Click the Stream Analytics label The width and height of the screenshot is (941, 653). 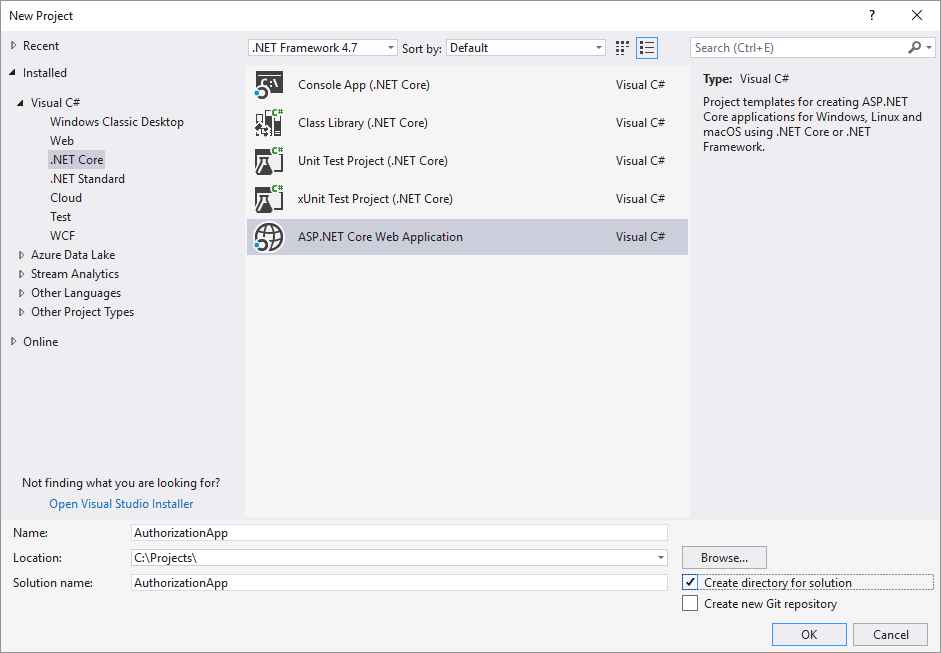click(75, 274)
